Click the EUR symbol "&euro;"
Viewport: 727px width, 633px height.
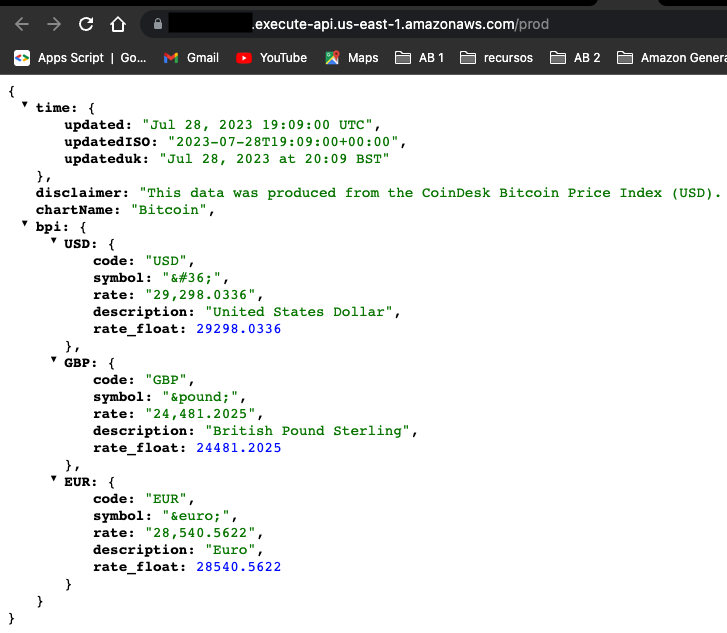coord(196,516)
